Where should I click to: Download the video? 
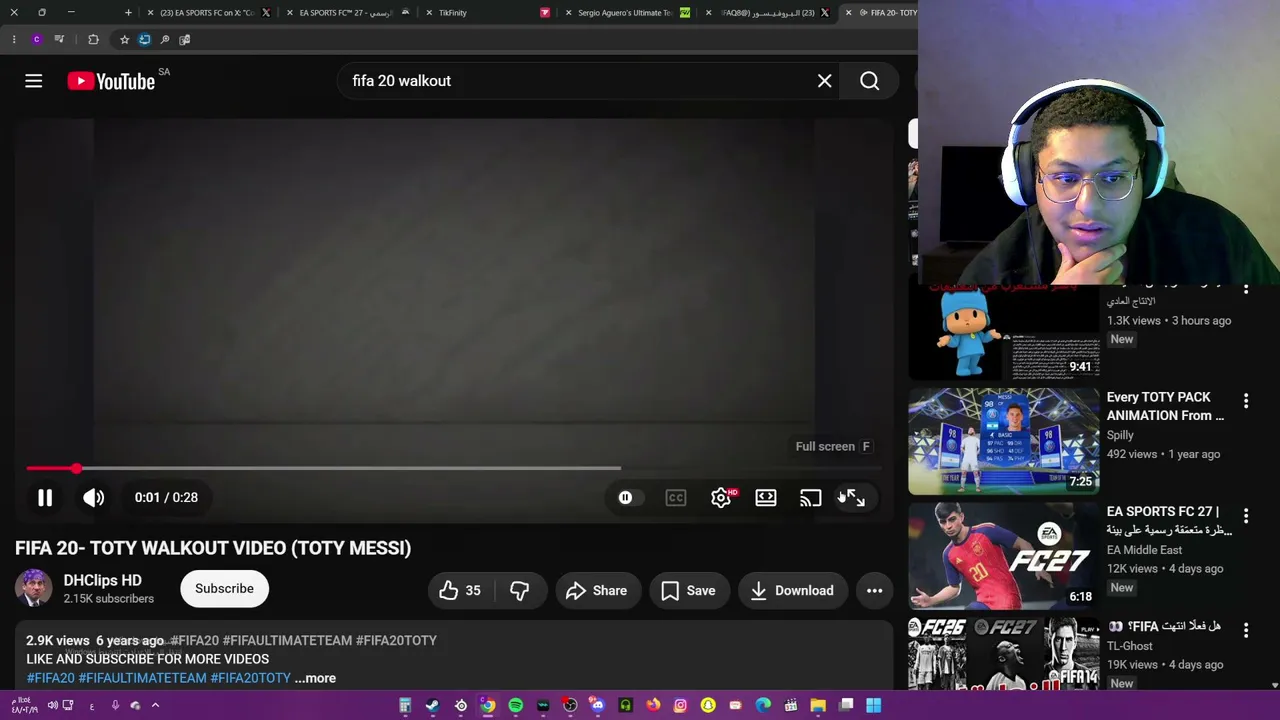click(792, 590)
